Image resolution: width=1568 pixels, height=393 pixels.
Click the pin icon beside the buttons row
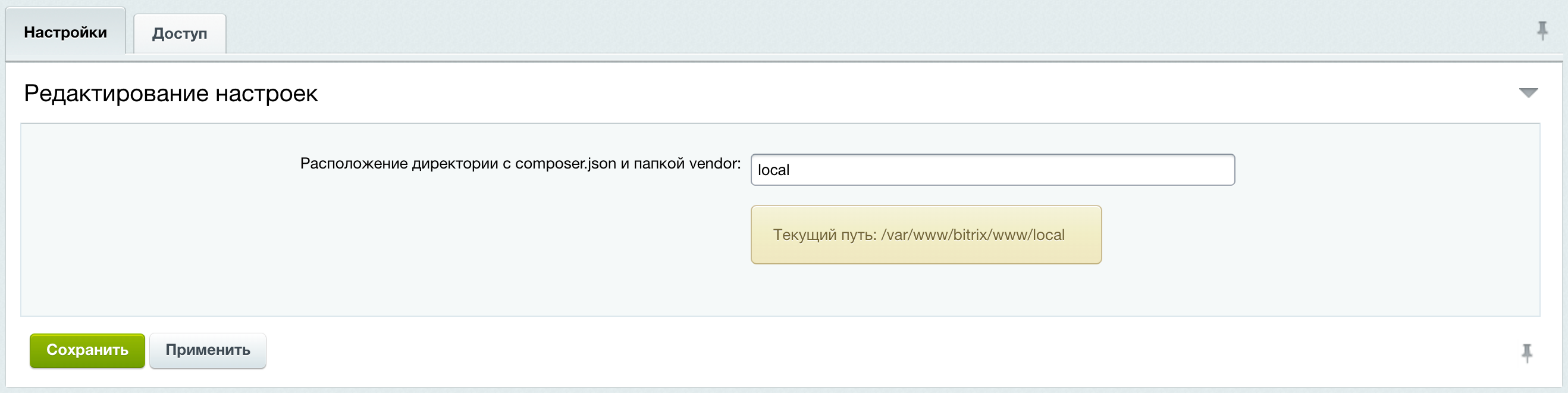pos(1526,353)
